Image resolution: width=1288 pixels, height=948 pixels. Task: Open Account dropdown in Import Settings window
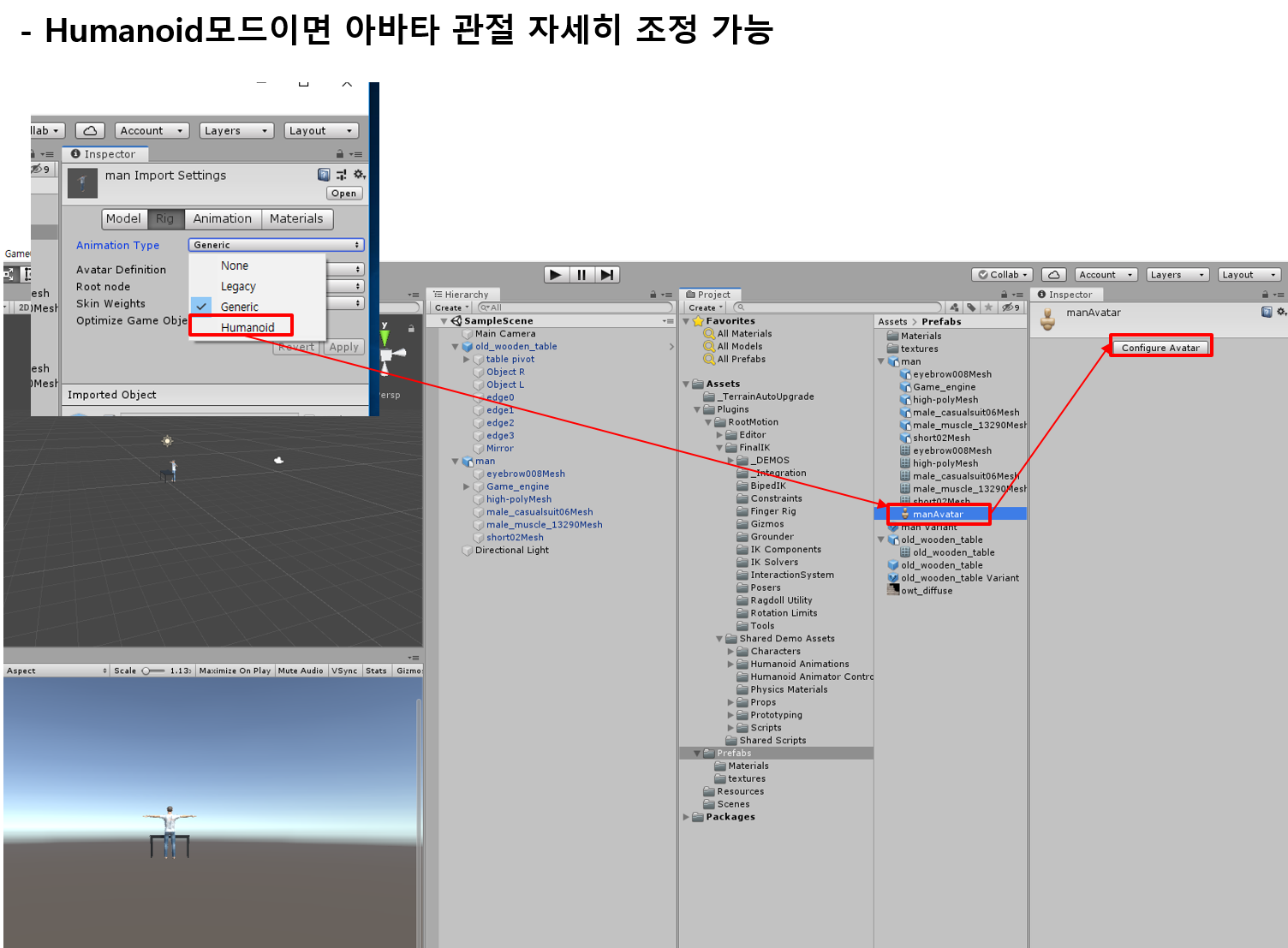pyautogui.click(x=152, y=131)
